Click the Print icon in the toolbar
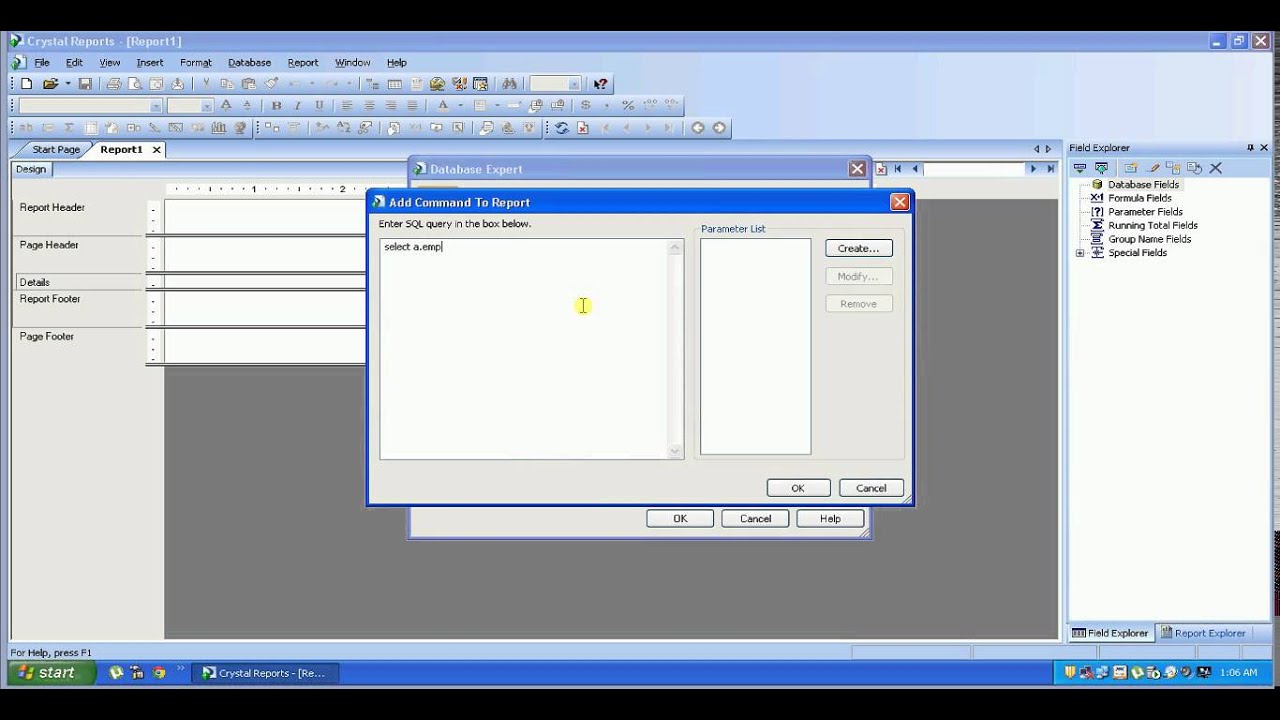Image resolution: width=1280 pixels, height=720 pixels. tap(113, 84)
